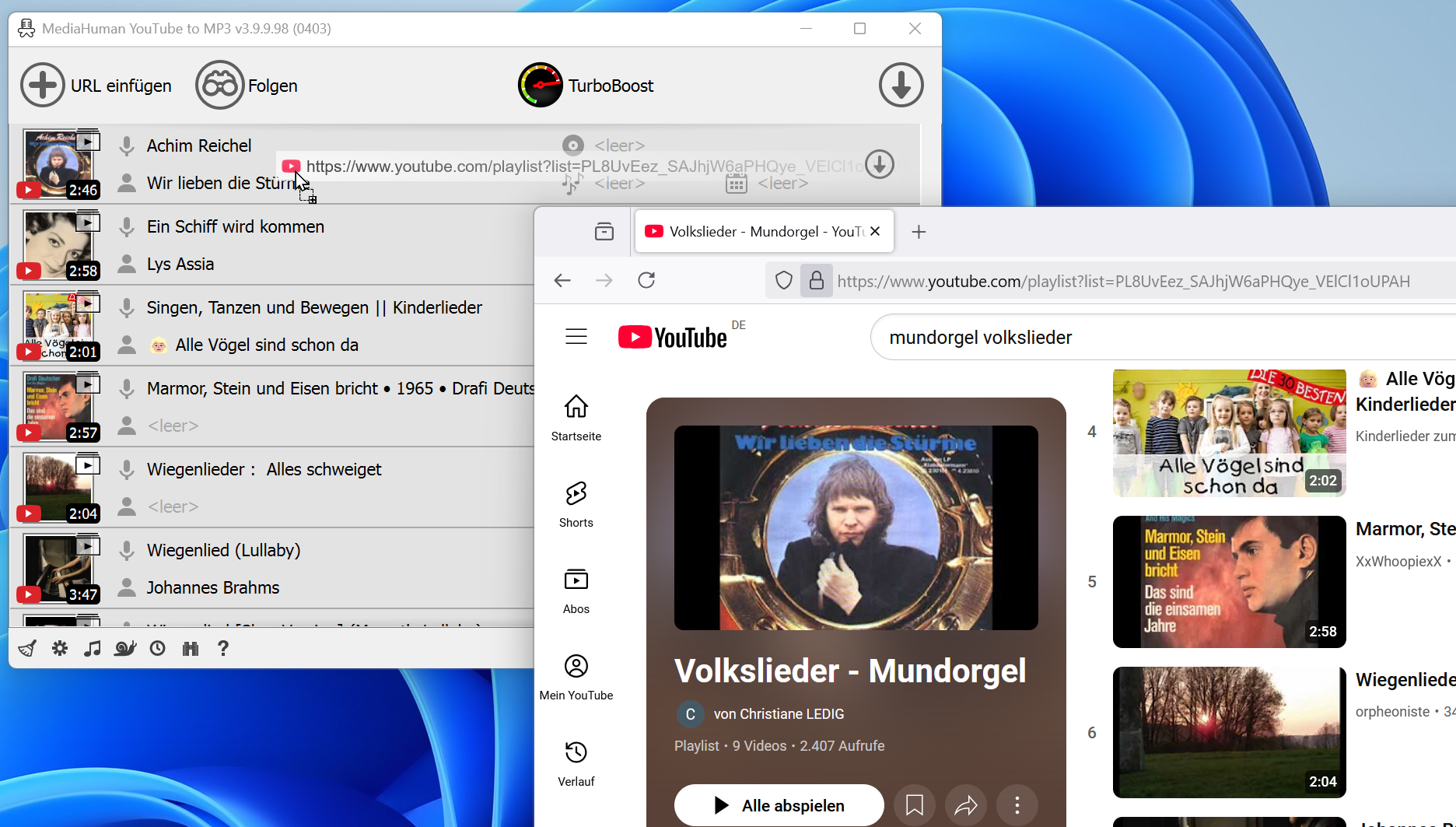Click album leer field of Achim Reichel row

[620, 145]
